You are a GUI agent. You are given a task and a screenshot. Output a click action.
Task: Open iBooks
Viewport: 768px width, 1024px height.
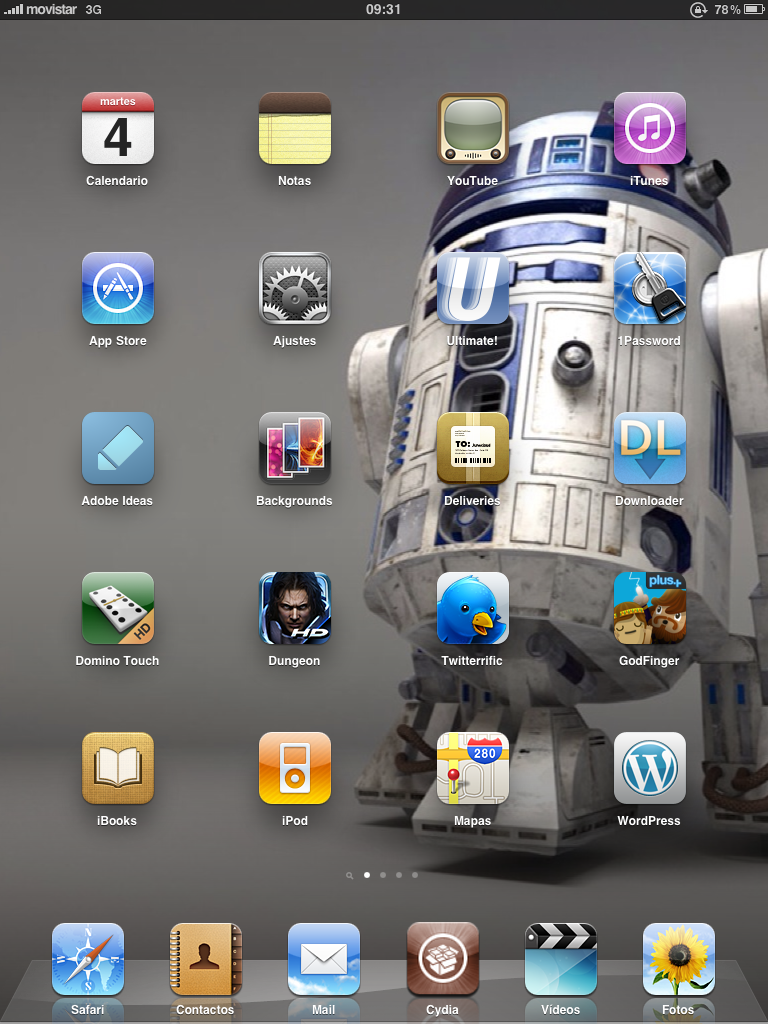(118, 768)
